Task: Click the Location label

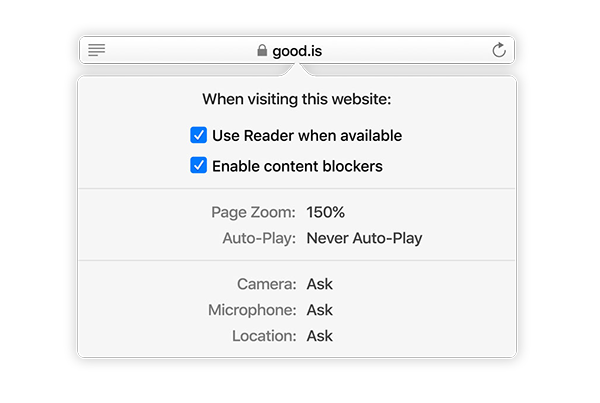Action: [263, 336]
